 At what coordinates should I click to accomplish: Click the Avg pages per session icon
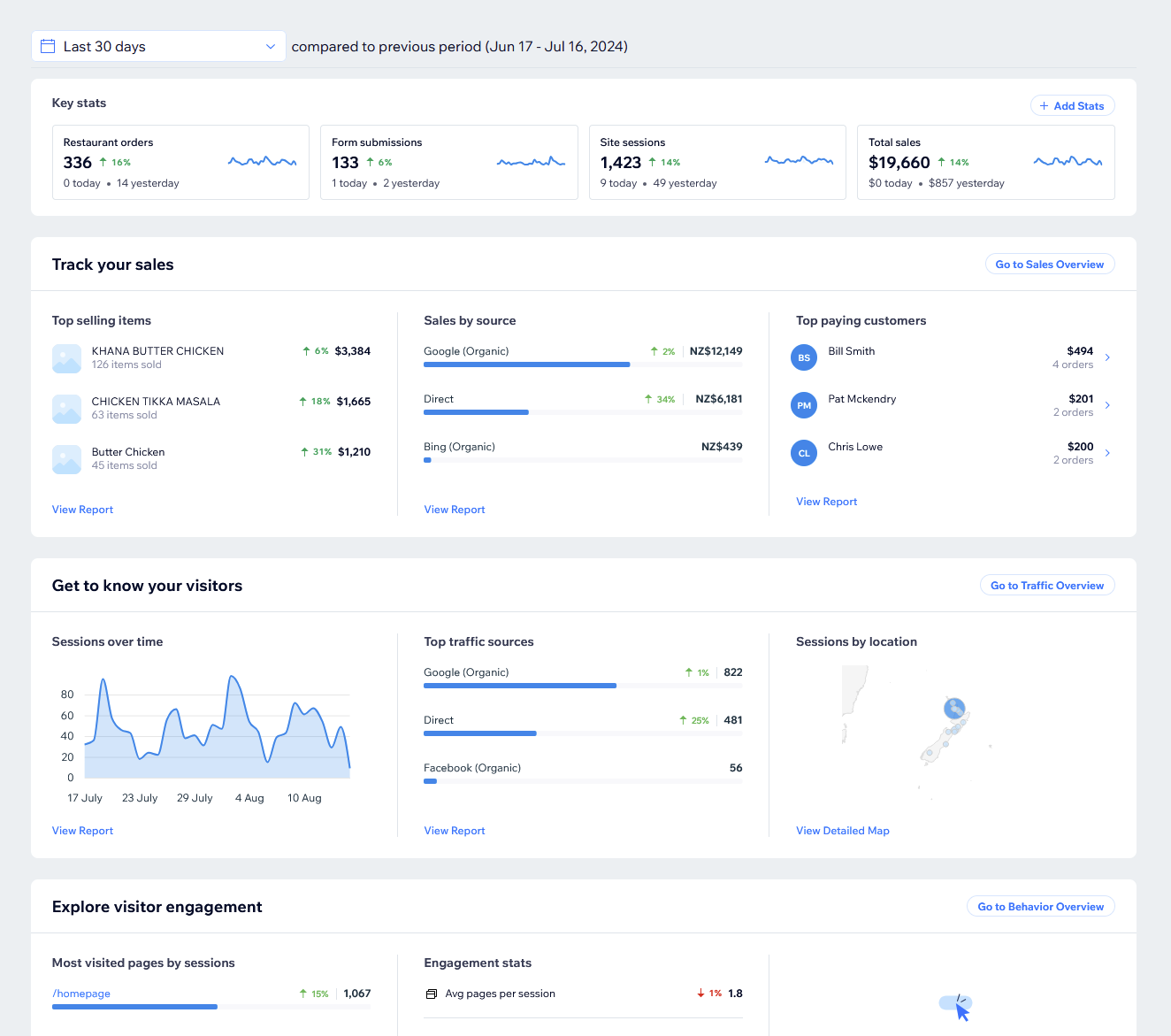pyautogui.click(x=432, y=994)
